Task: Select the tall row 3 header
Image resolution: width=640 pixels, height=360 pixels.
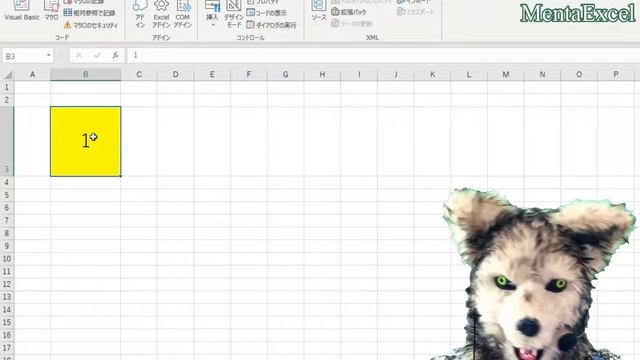Action: [x=7, y=141]
